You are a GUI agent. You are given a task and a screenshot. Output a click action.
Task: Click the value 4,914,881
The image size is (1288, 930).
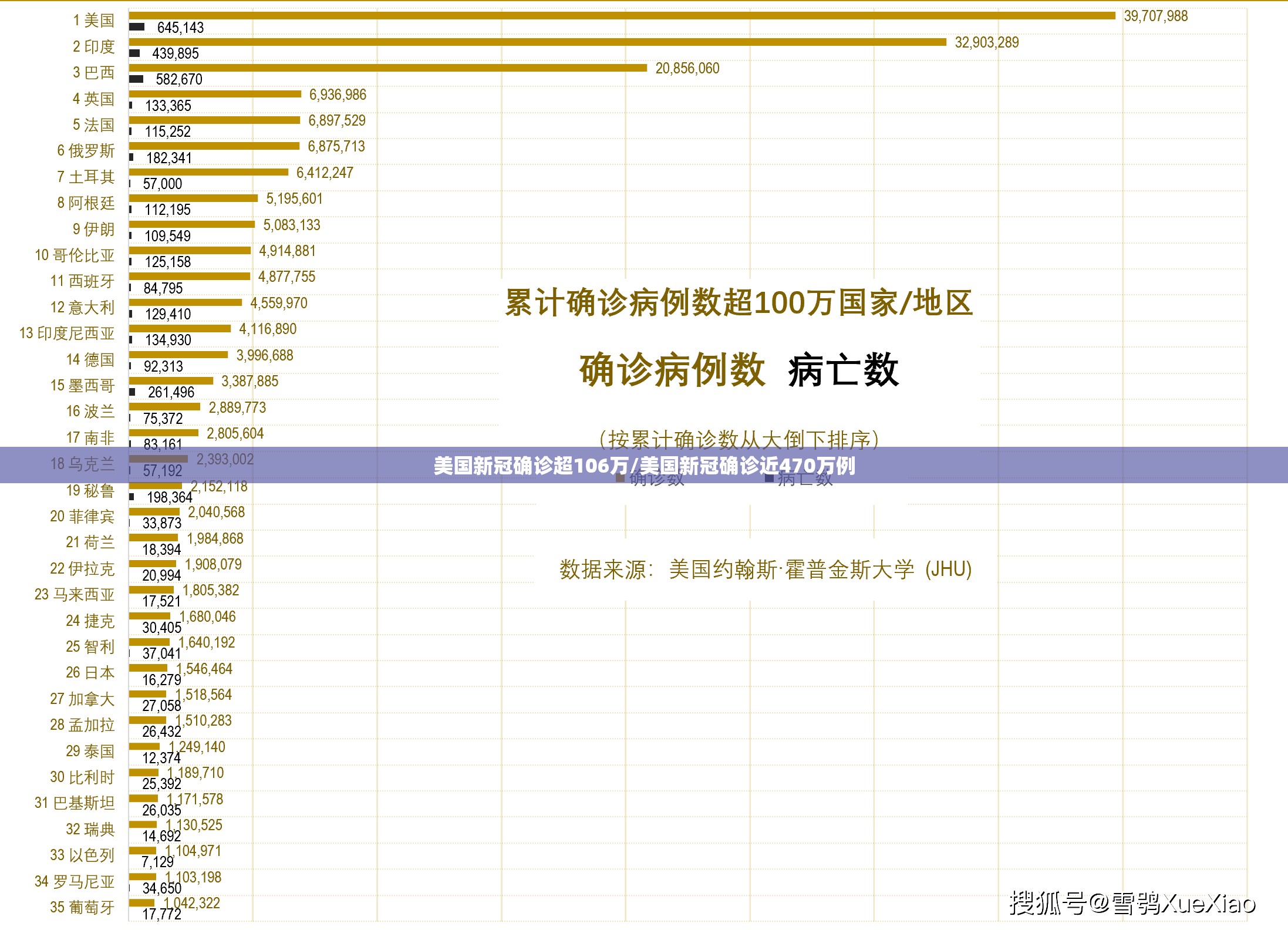(287, 251)
